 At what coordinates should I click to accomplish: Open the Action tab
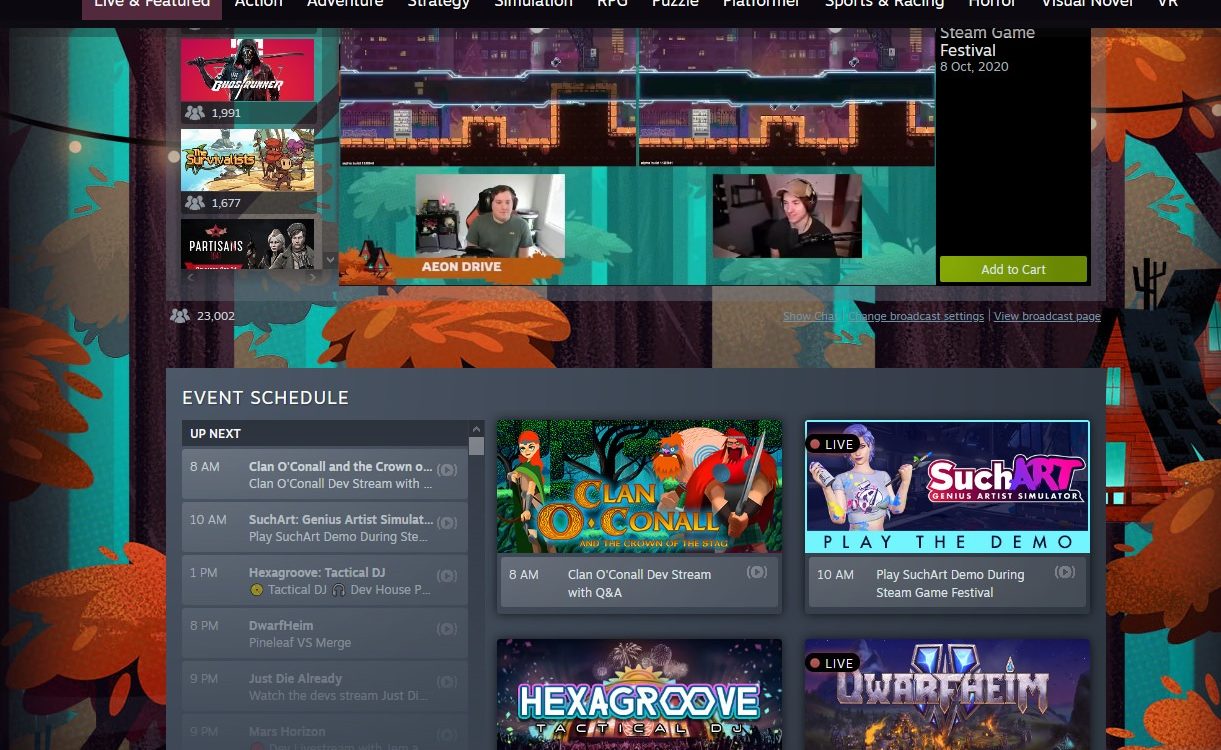point(259,3)
